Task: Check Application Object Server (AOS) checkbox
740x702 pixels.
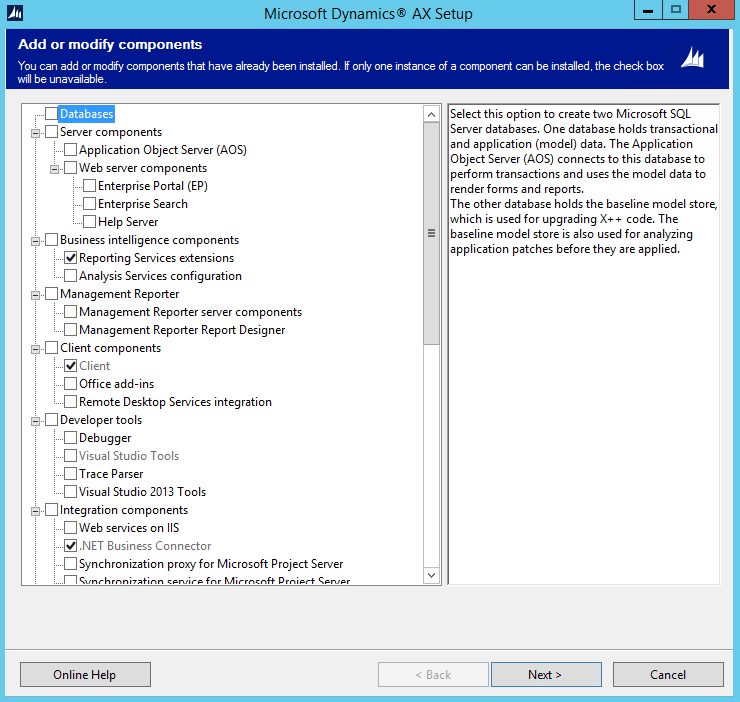Action: tap(70, 149)
